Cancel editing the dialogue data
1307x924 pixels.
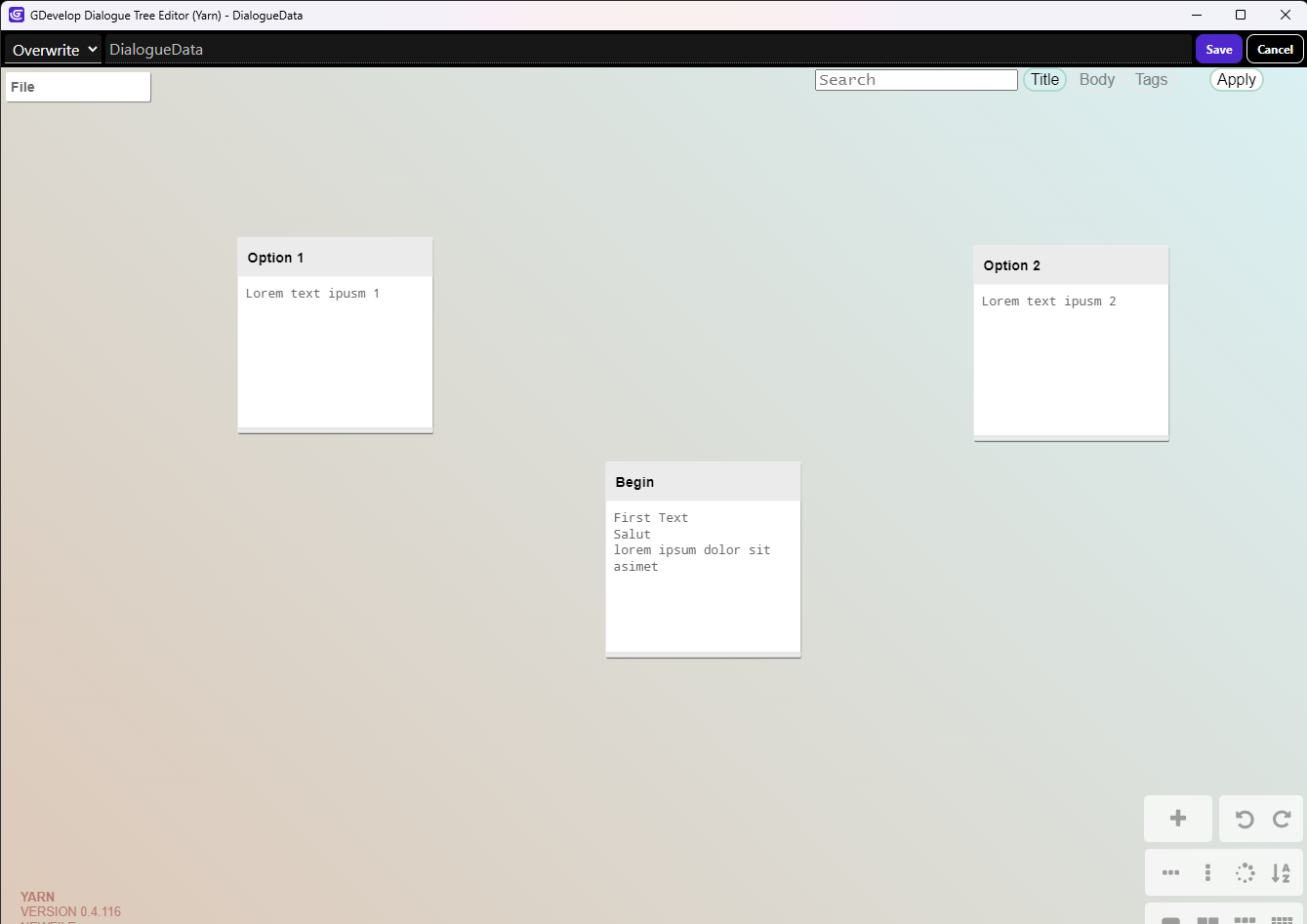[1275, 49]
